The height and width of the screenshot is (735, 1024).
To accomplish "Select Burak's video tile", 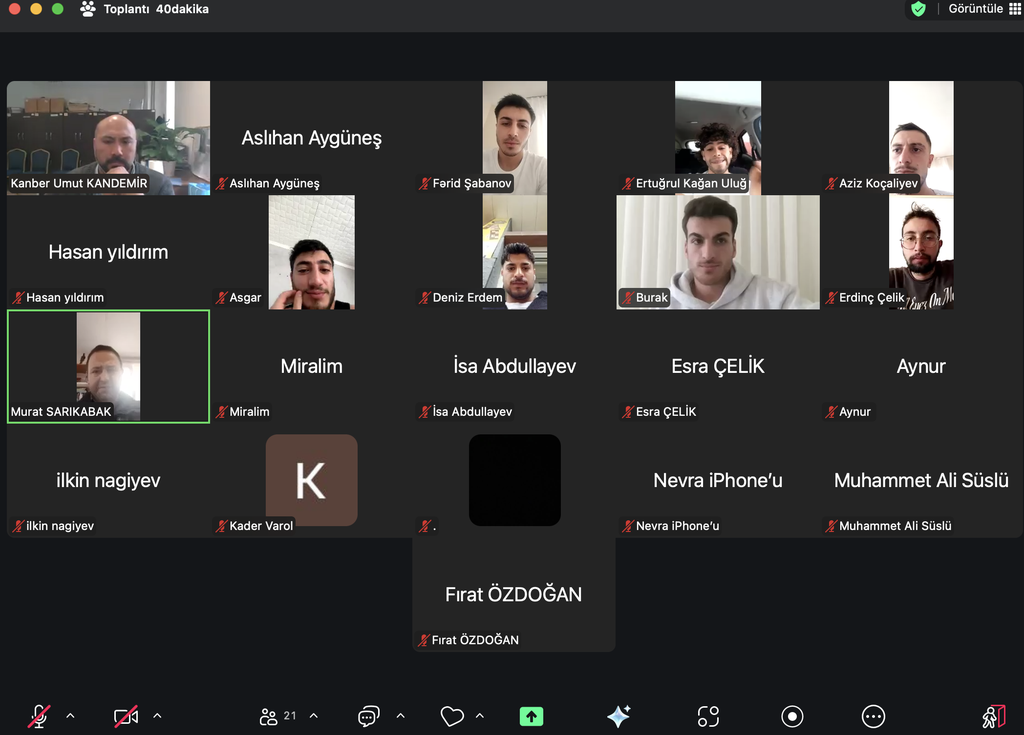I will click(718, 252).
